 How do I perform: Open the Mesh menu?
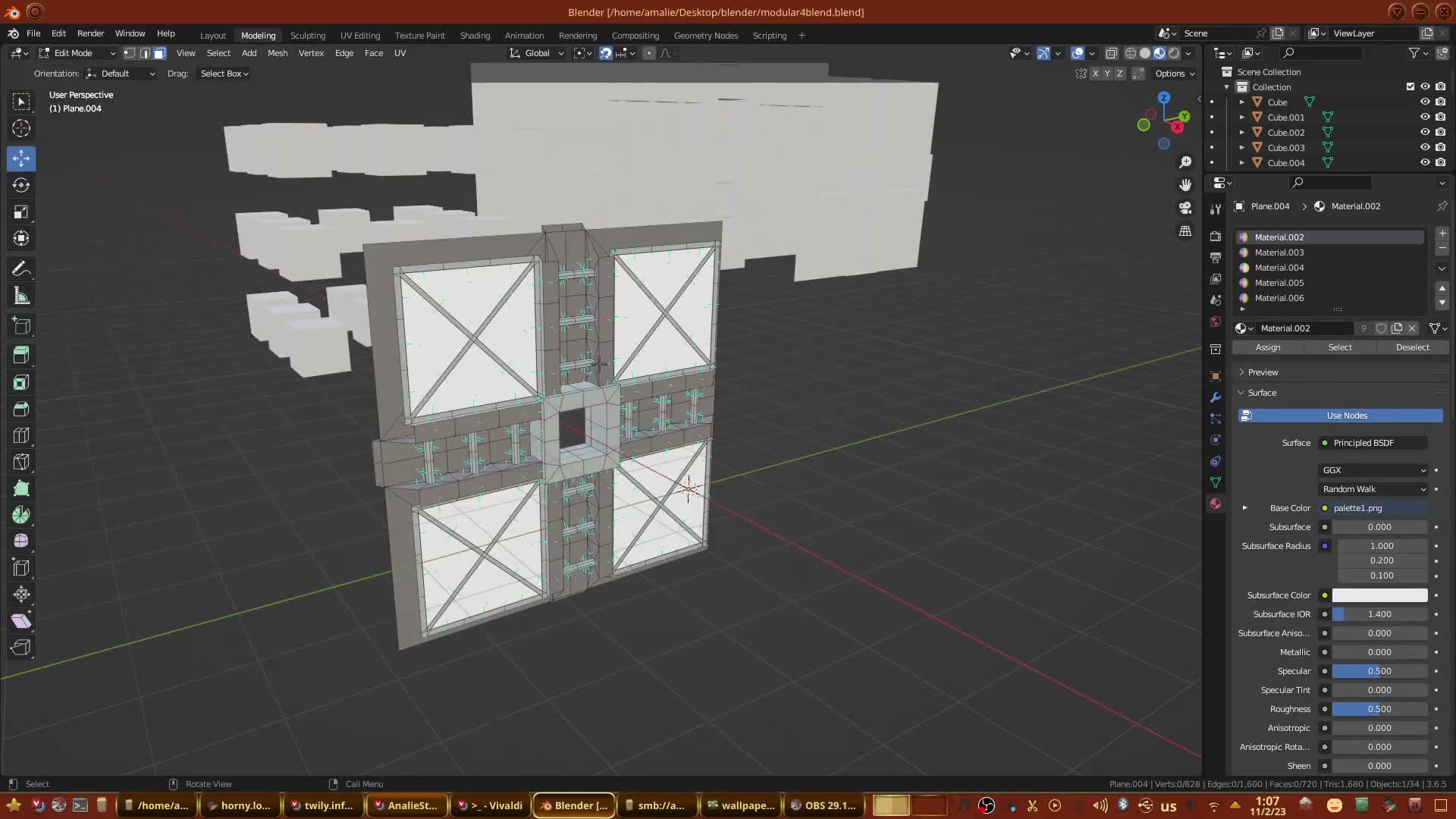278,53
